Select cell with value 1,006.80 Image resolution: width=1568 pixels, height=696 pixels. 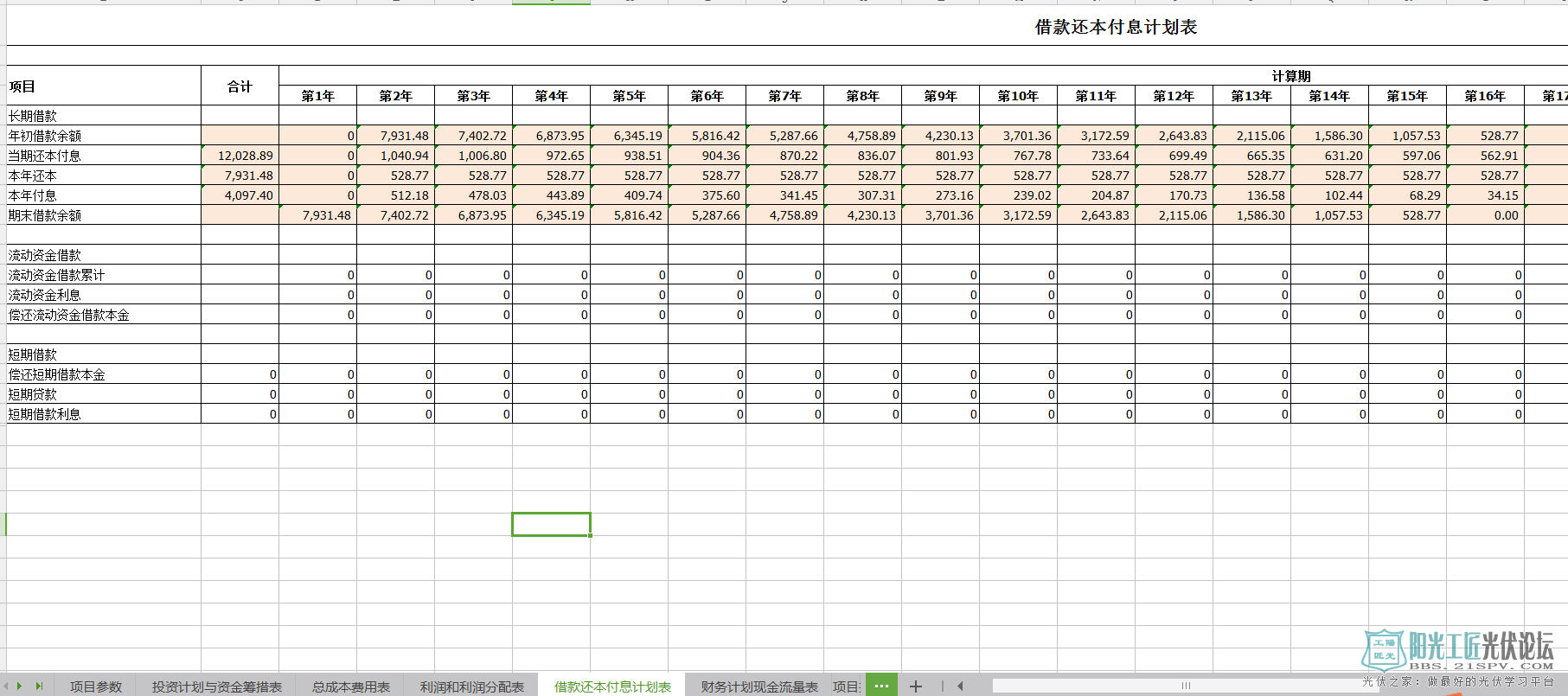(473, 156)
